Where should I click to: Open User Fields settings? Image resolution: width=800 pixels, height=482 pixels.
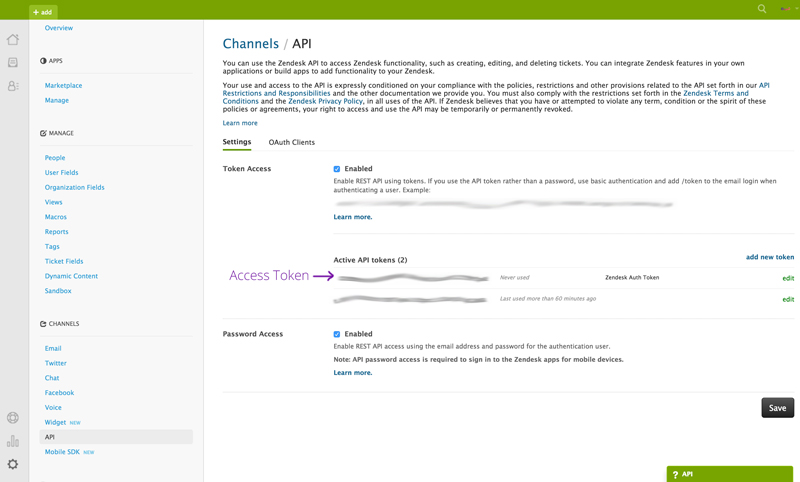click(61, 173)
